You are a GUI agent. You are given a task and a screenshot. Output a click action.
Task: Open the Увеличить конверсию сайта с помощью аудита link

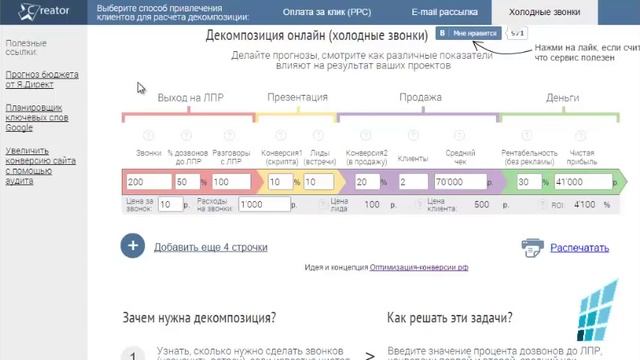coord(40,166)
